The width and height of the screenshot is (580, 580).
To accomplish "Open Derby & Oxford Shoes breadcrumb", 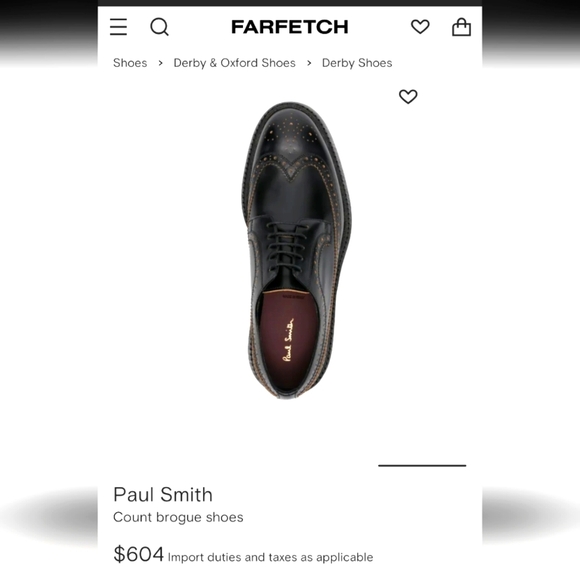I will pyautogui.click(x=235, y=63).
